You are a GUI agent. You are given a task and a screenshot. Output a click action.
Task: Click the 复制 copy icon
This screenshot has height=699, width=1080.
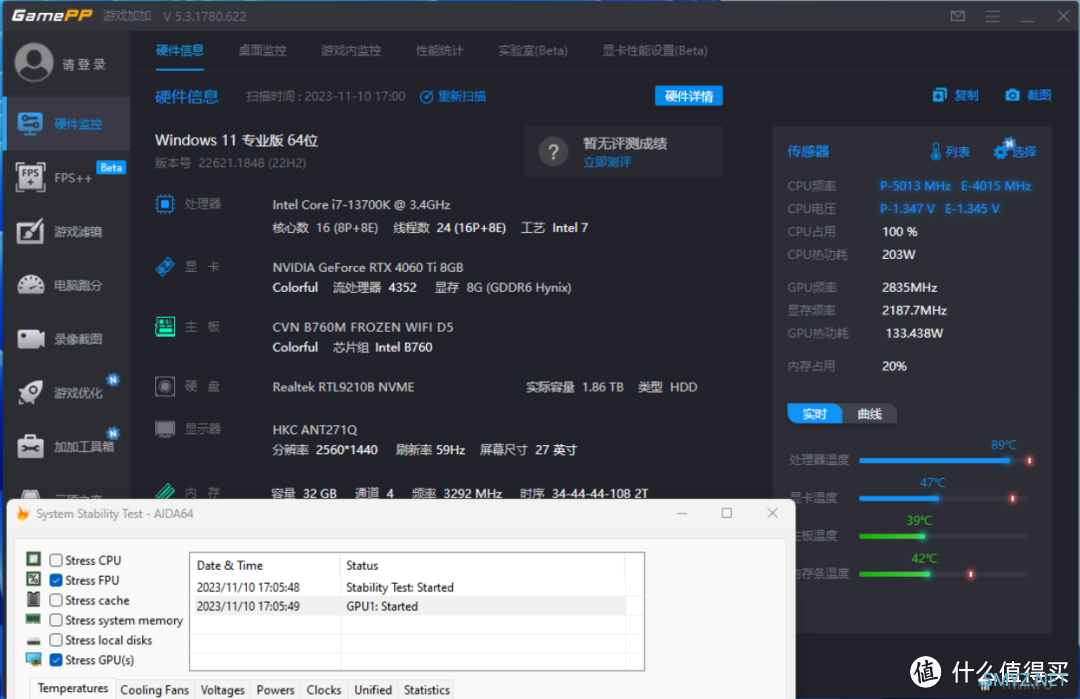[939, 95]
